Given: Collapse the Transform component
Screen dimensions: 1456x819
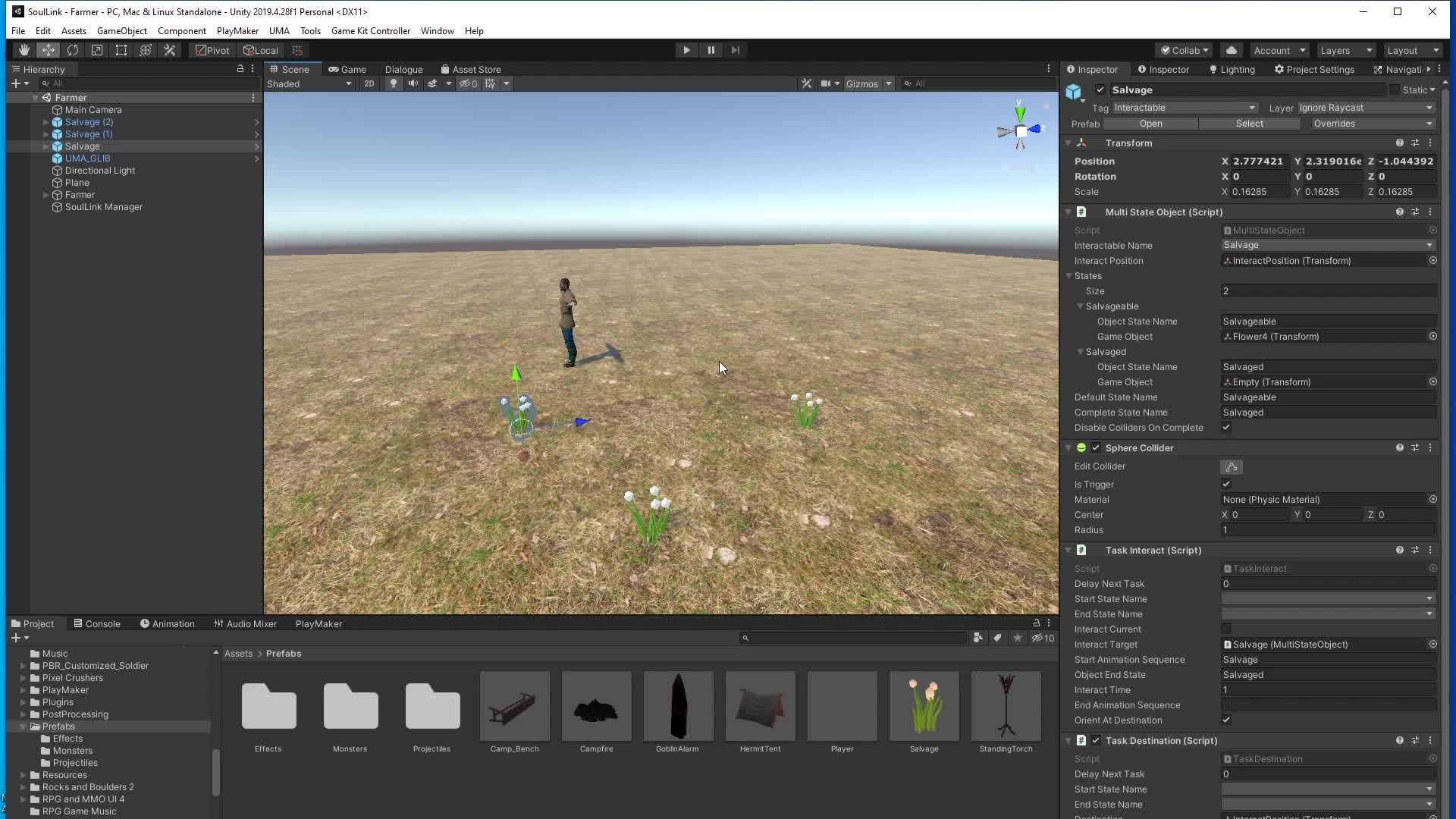Looking at the screenshot, I should [1068, 143].
